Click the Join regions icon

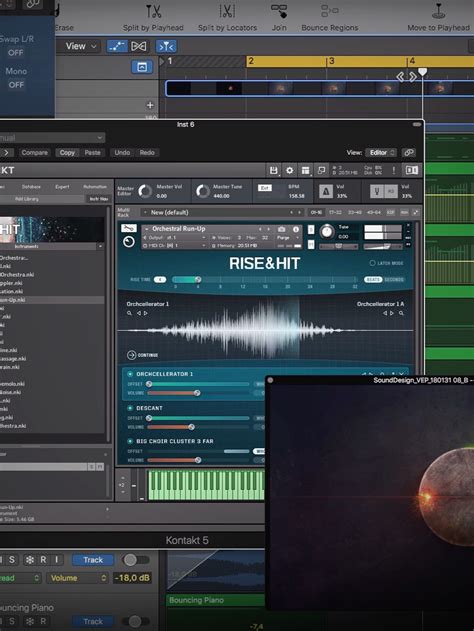coord(279,11)
